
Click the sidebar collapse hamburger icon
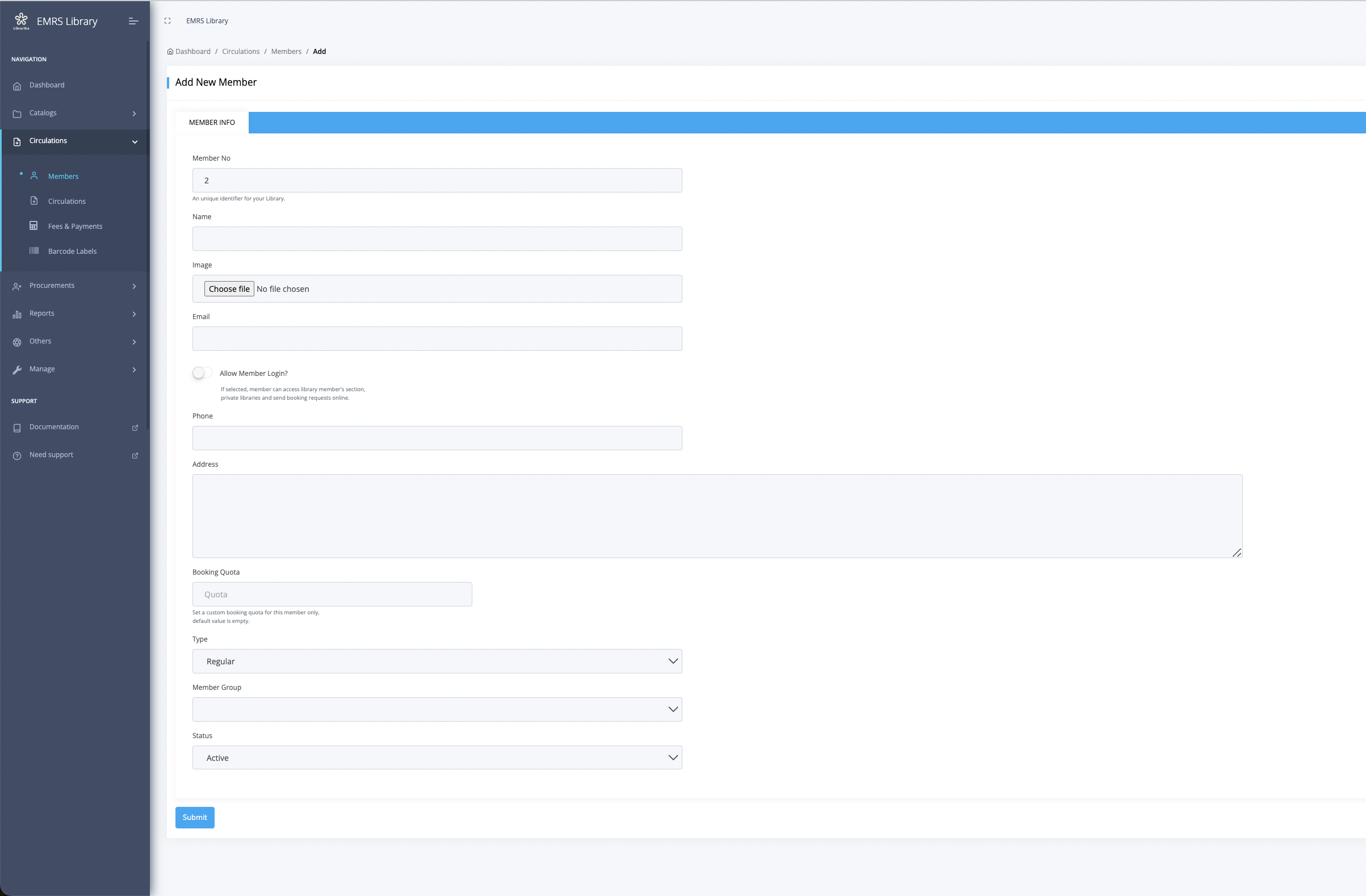133,21
